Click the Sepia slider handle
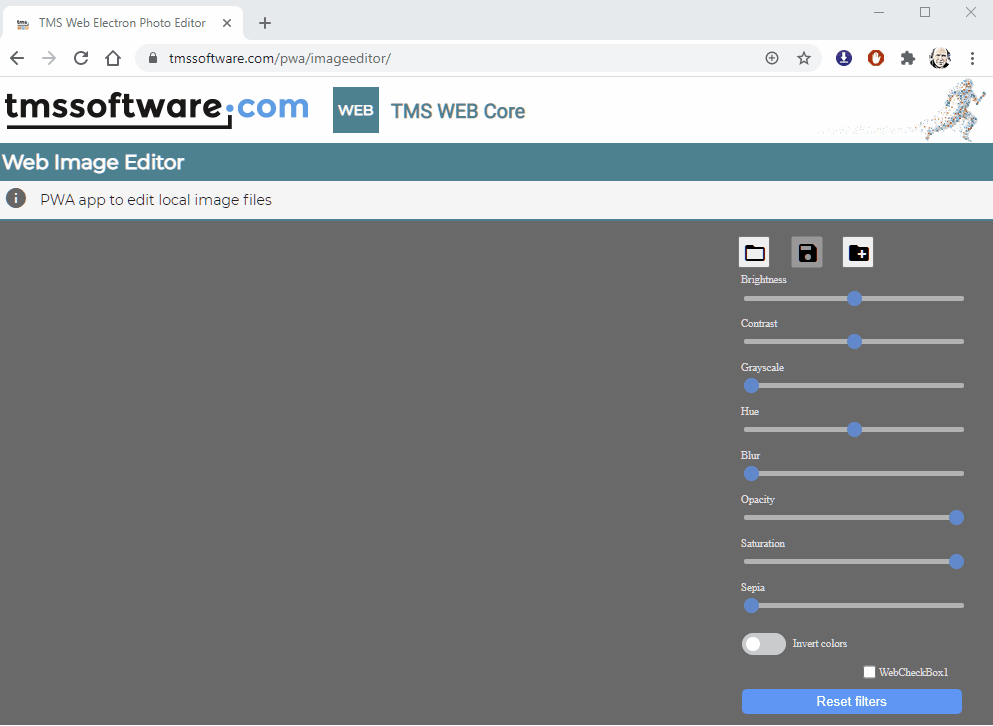 (x=751, y=606)
